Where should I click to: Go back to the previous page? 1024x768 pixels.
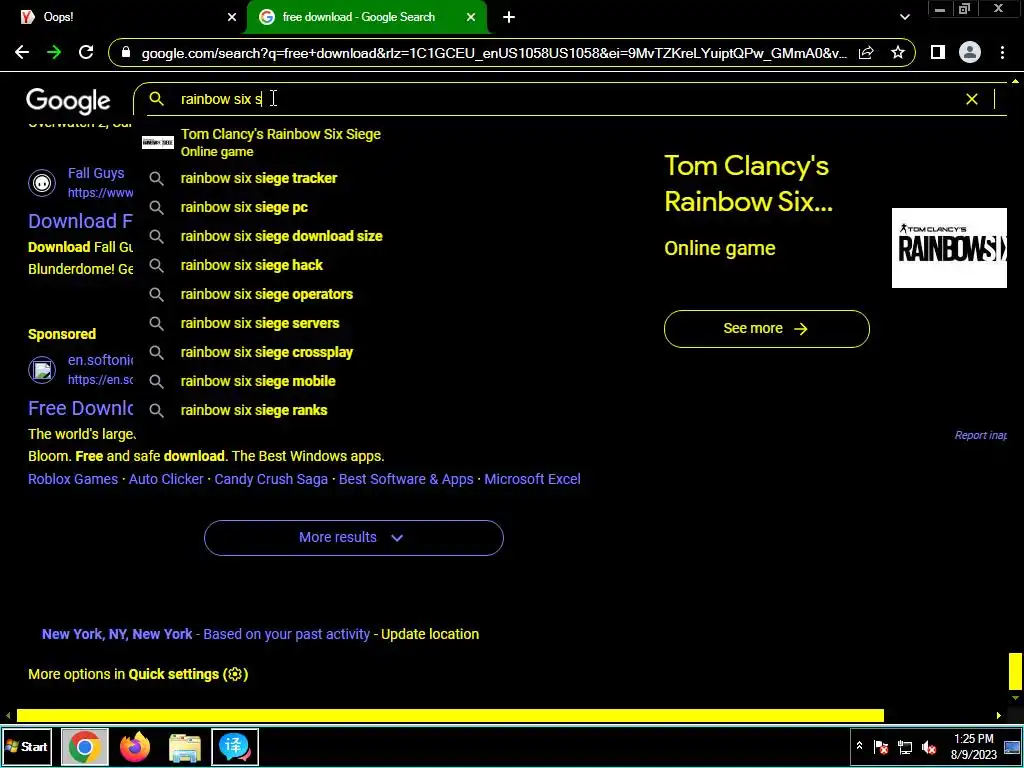(22, 53)
